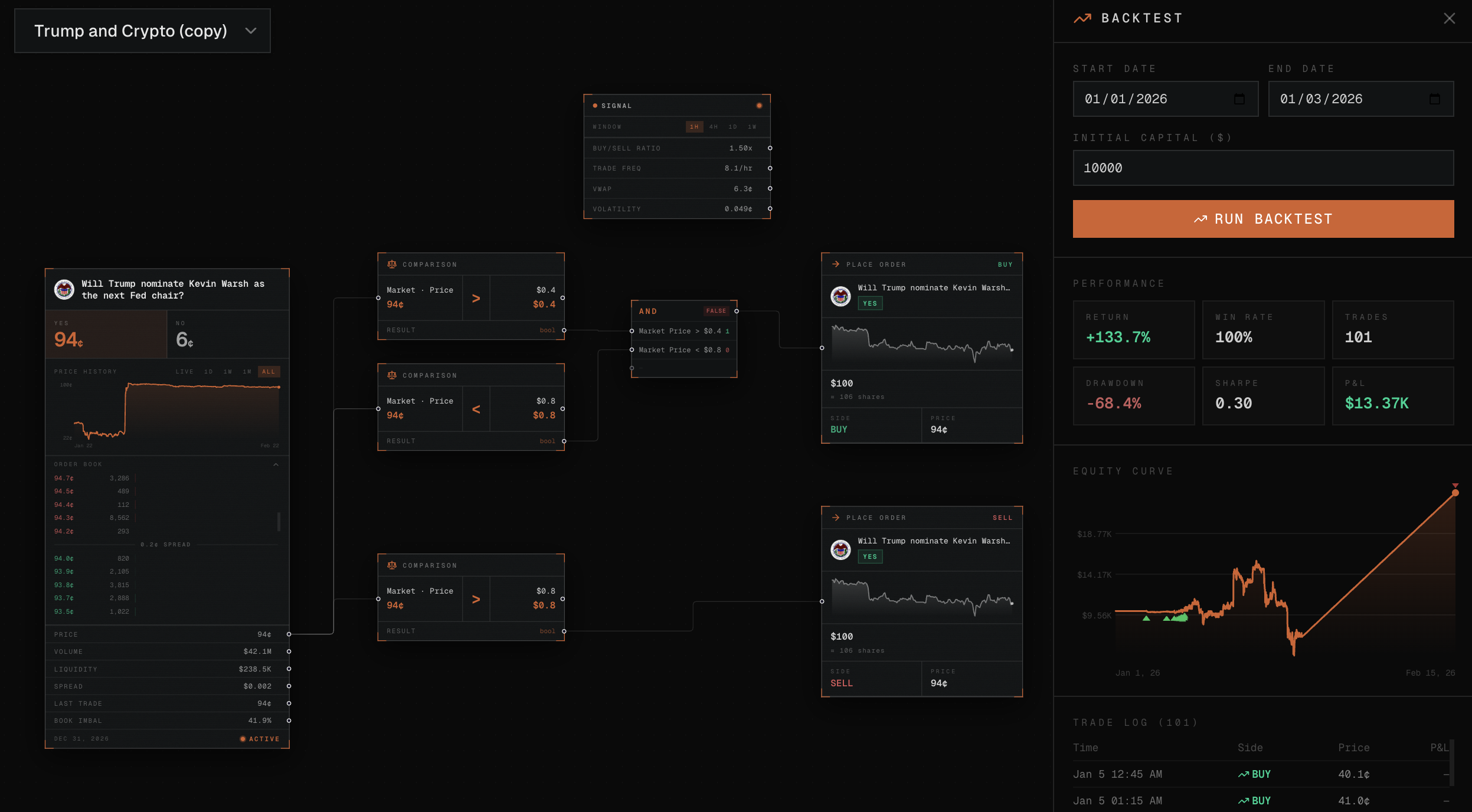Image resolution: width=1472 pixels, height=812 pixels.
Task: Switch price history to LIVE tab
Action: (x=184, y=372)
